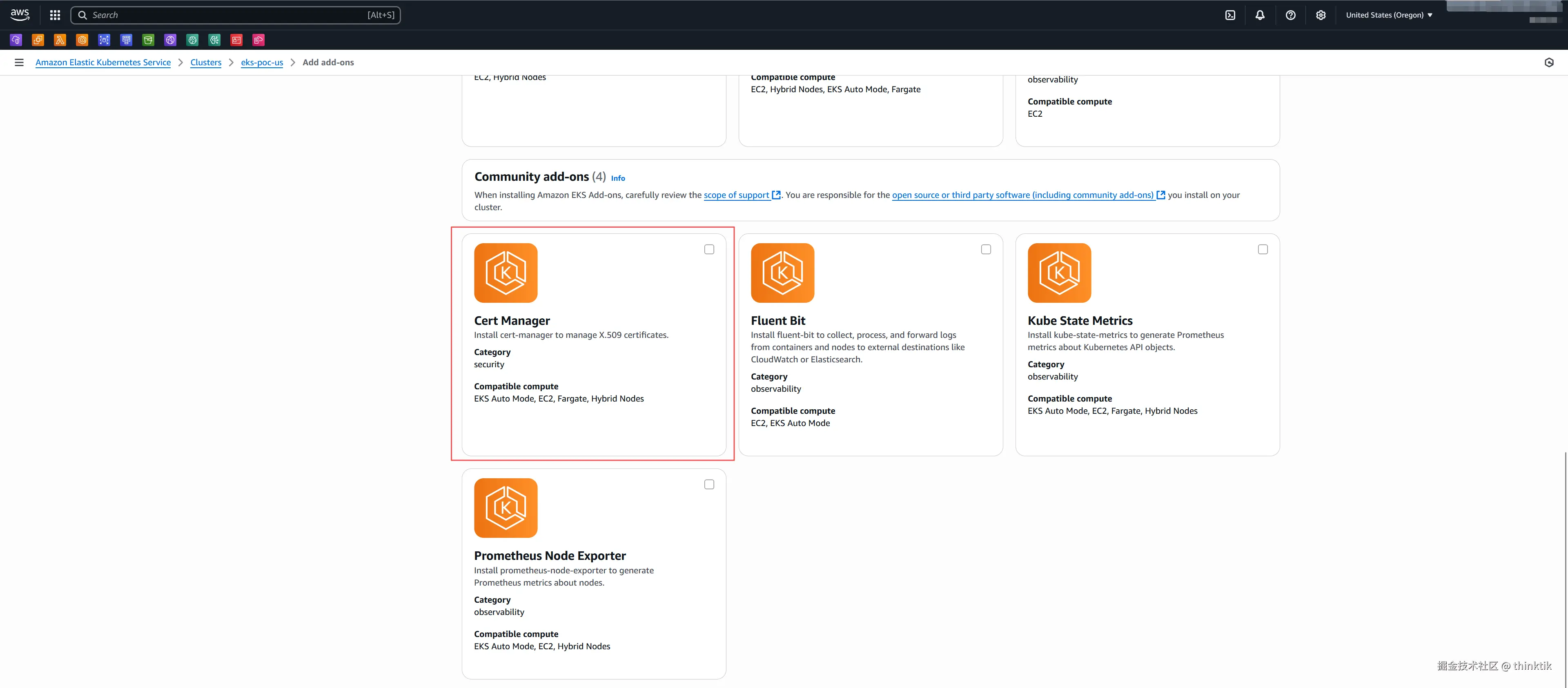This screenshot has width=1568, height=688.
Task: Open the pink document-cloud favorite shortcut
Action: [x=259, y=40]
